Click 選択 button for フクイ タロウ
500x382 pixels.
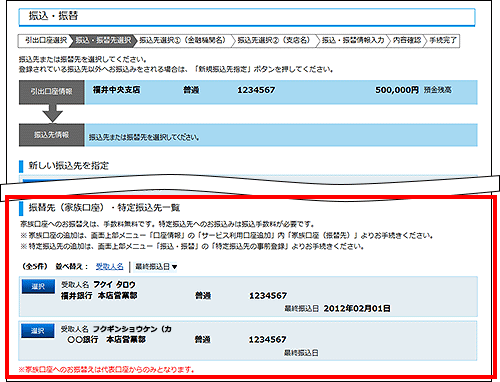[38, 286]
